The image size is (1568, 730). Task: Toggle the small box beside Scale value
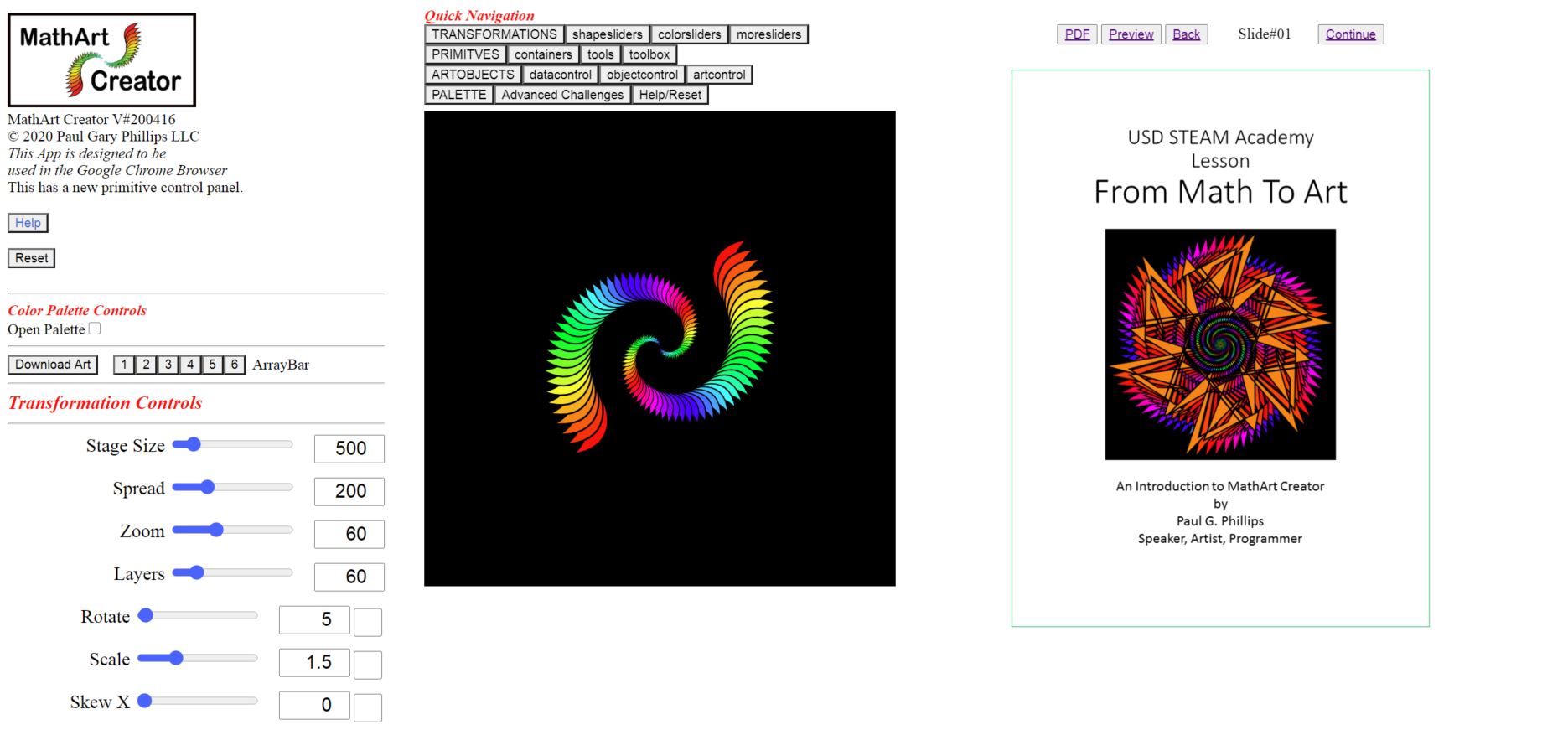pos(367,665)
